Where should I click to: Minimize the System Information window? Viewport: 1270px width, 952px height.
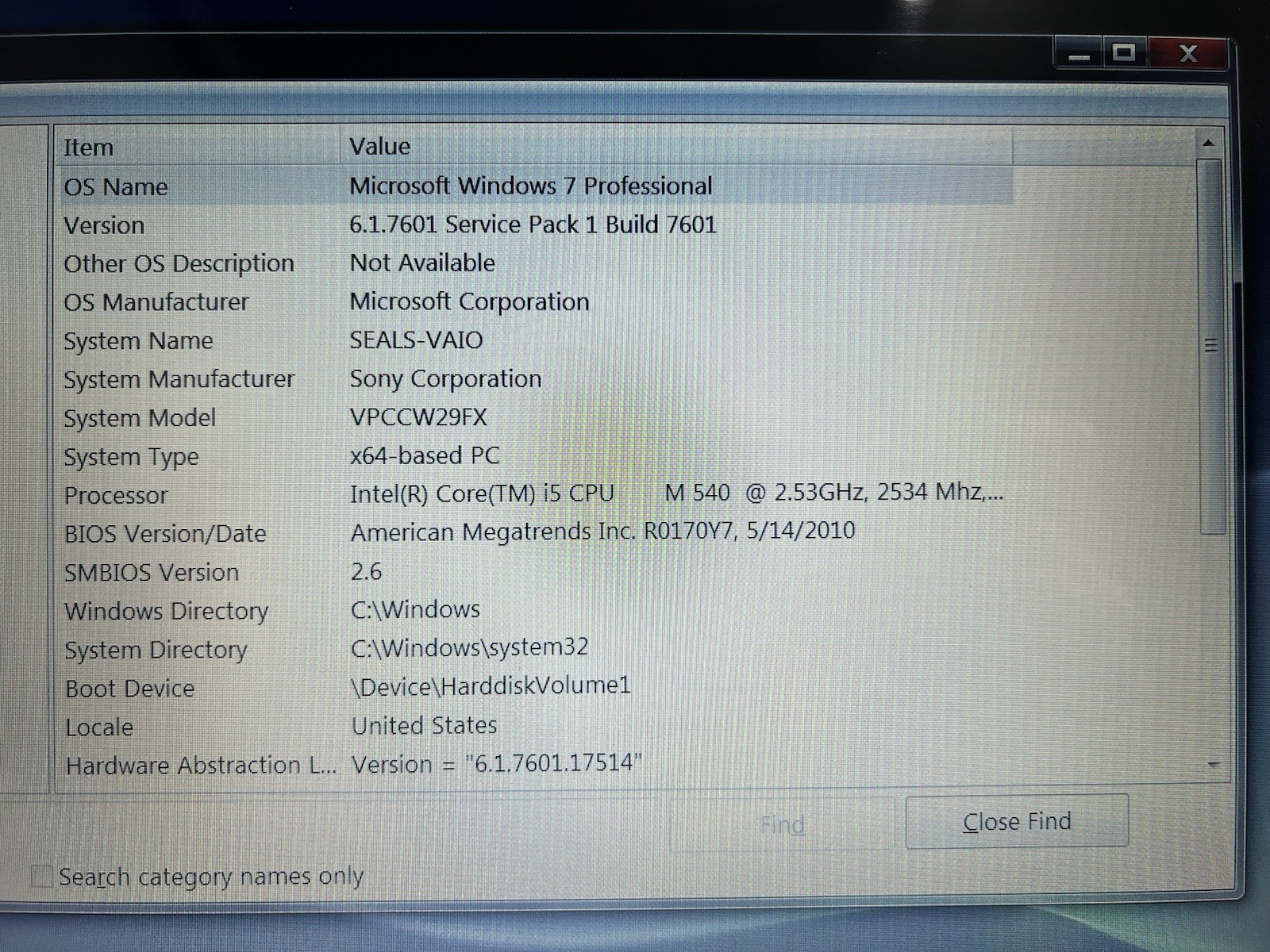pyautogui.click(x=1079, y=55)
